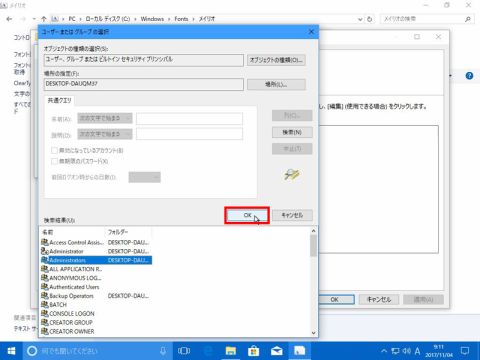The width and height of the screenshot is (480, 360).
Task: Click OK in the Select Users dialog
Action: [x=247, y=215]
